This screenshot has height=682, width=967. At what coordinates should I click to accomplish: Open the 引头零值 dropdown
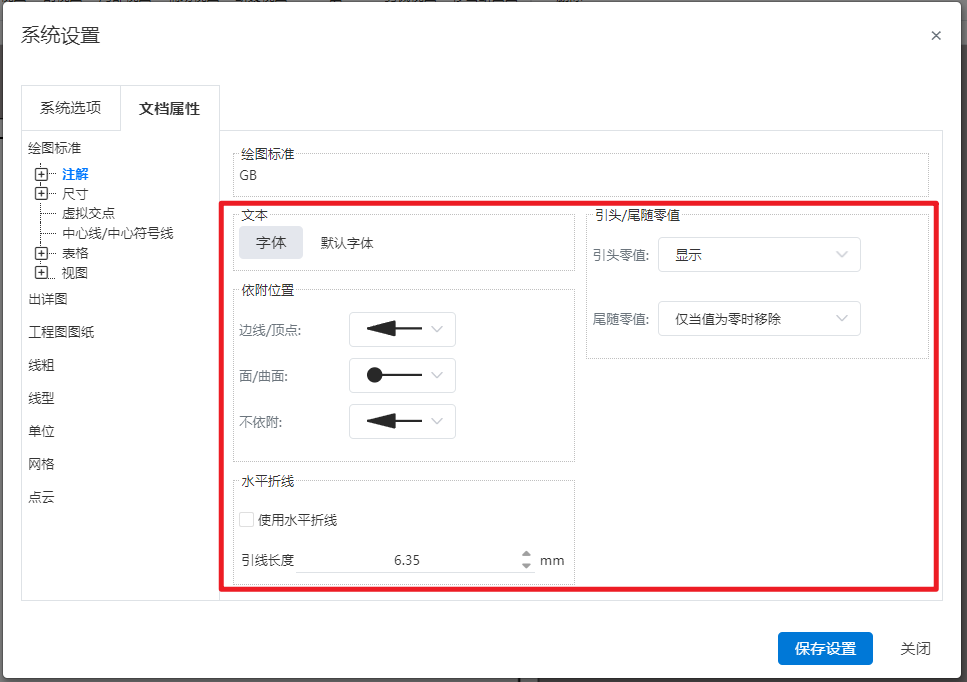coord(759,255)
